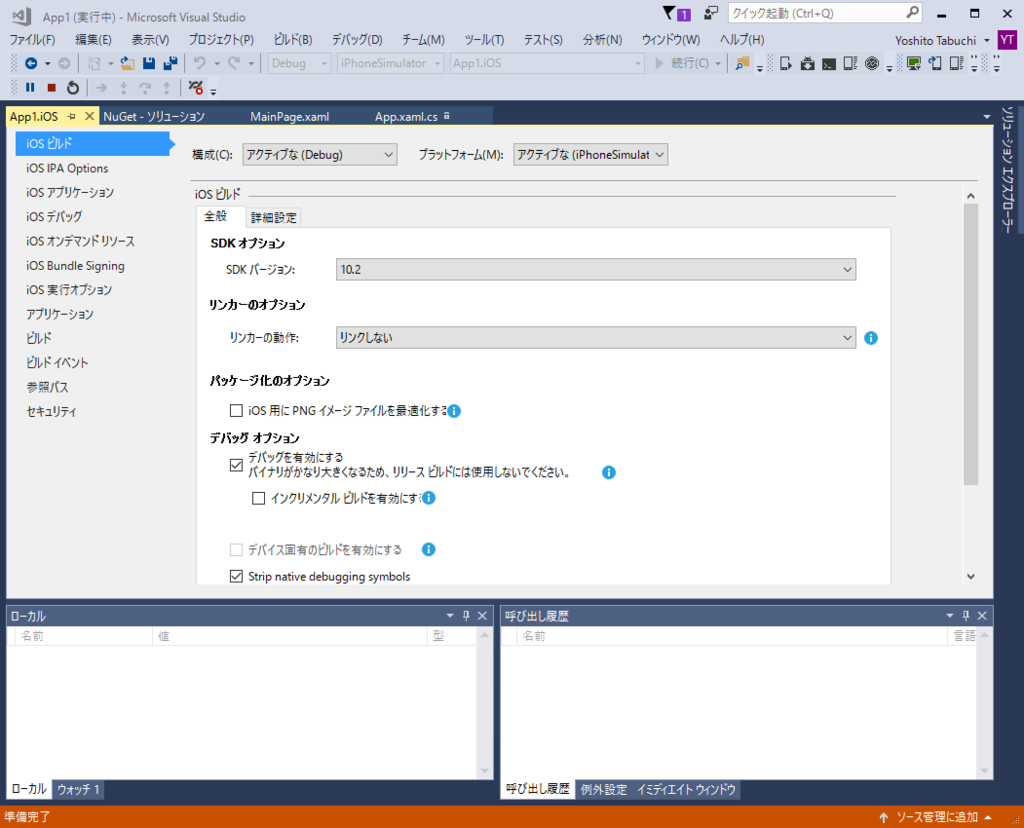Click the Open File folder icon
The image size is (1024, 828).
127,63
